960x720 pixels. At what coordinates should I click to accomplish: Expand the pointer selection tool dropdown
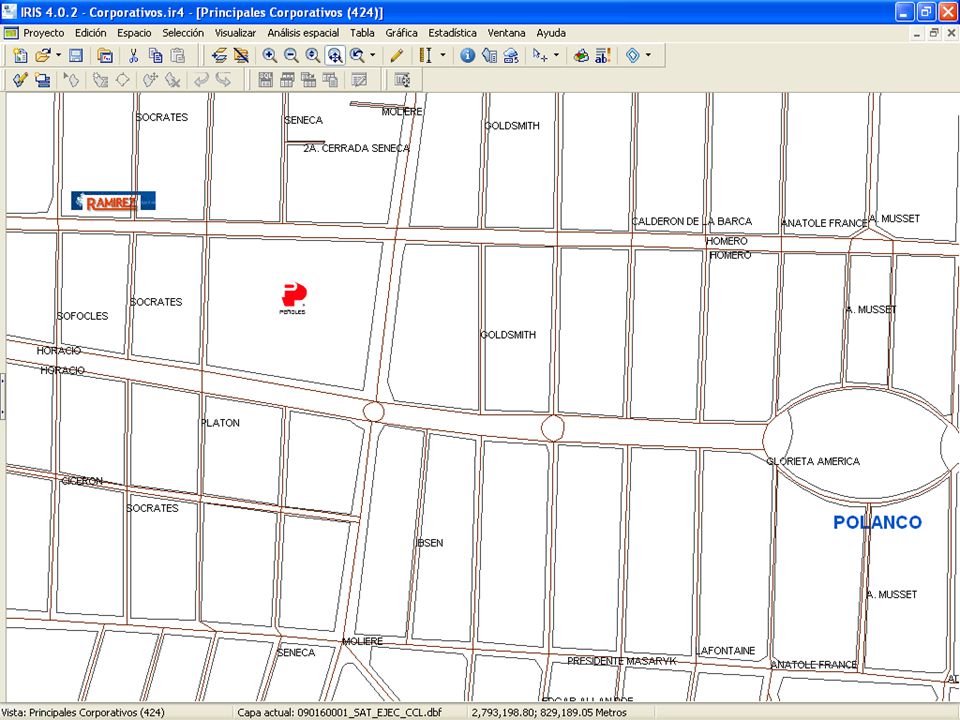556,56
